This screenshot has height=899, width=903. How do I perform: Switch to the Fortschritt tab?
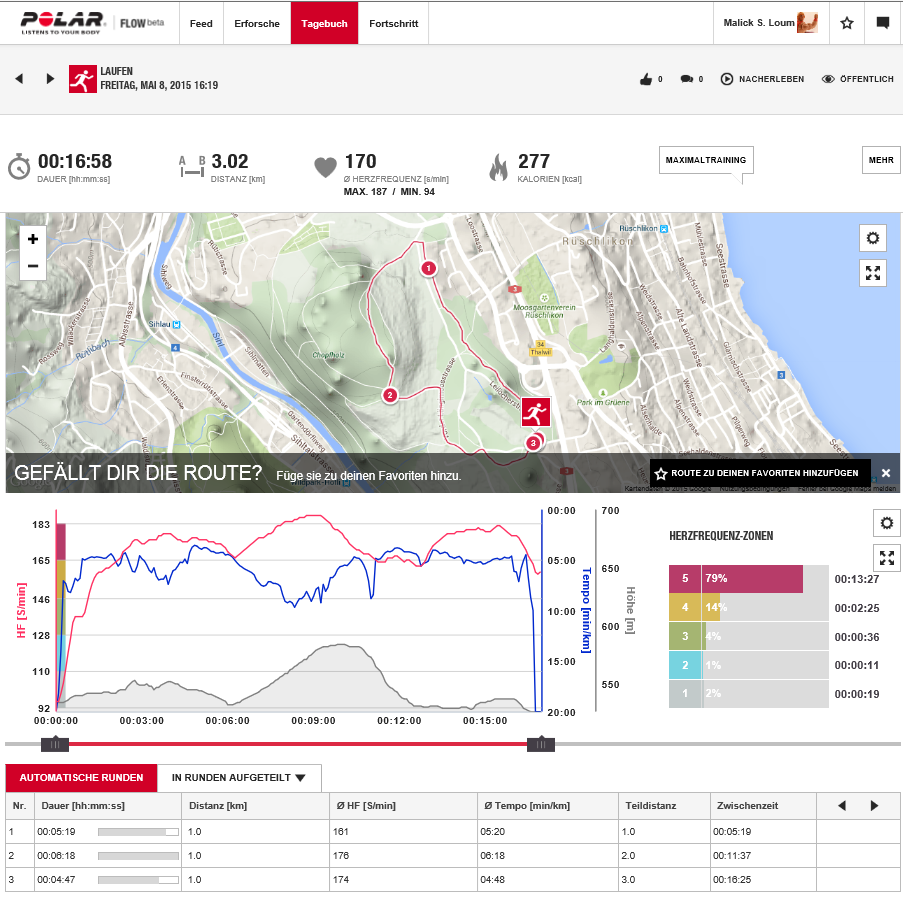pyautogui.click(x=393, y=23)
